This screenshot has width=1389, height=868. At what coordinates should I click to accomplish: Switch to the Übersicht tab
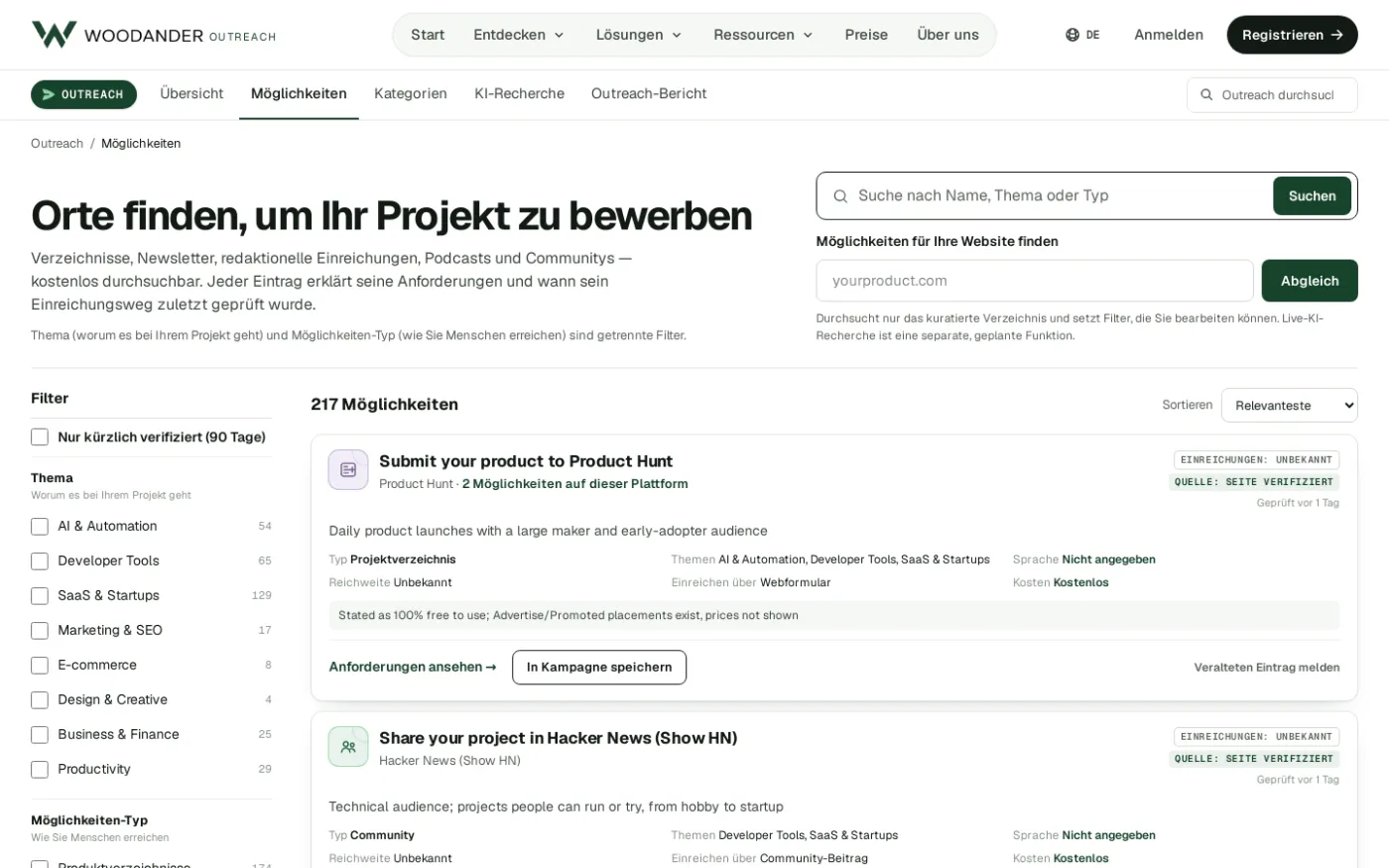191,94
